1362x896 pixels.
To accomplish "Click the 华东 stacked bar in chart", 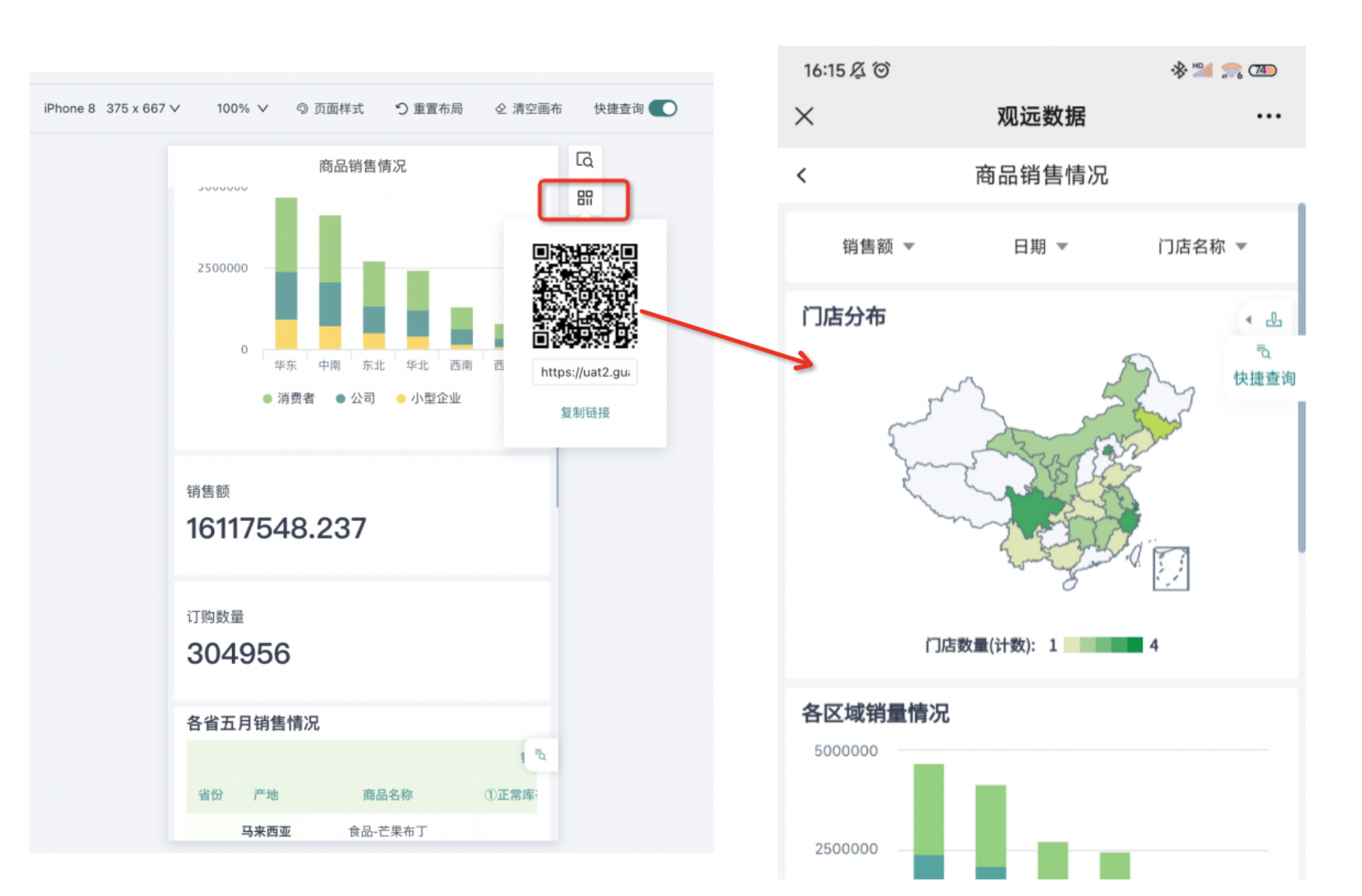I will coord(286,273).
